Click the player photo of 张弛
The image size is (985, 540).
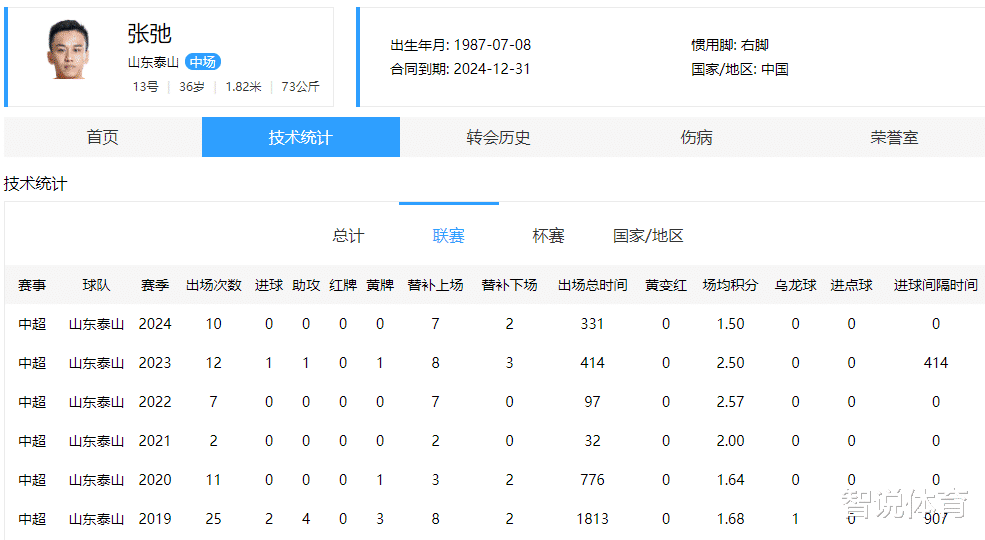click(x=68, y=50)
